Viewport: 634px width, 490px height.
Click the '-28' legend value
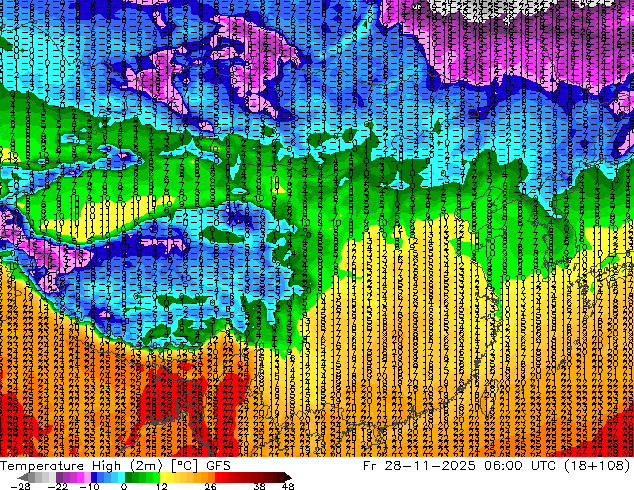[20, 486]
